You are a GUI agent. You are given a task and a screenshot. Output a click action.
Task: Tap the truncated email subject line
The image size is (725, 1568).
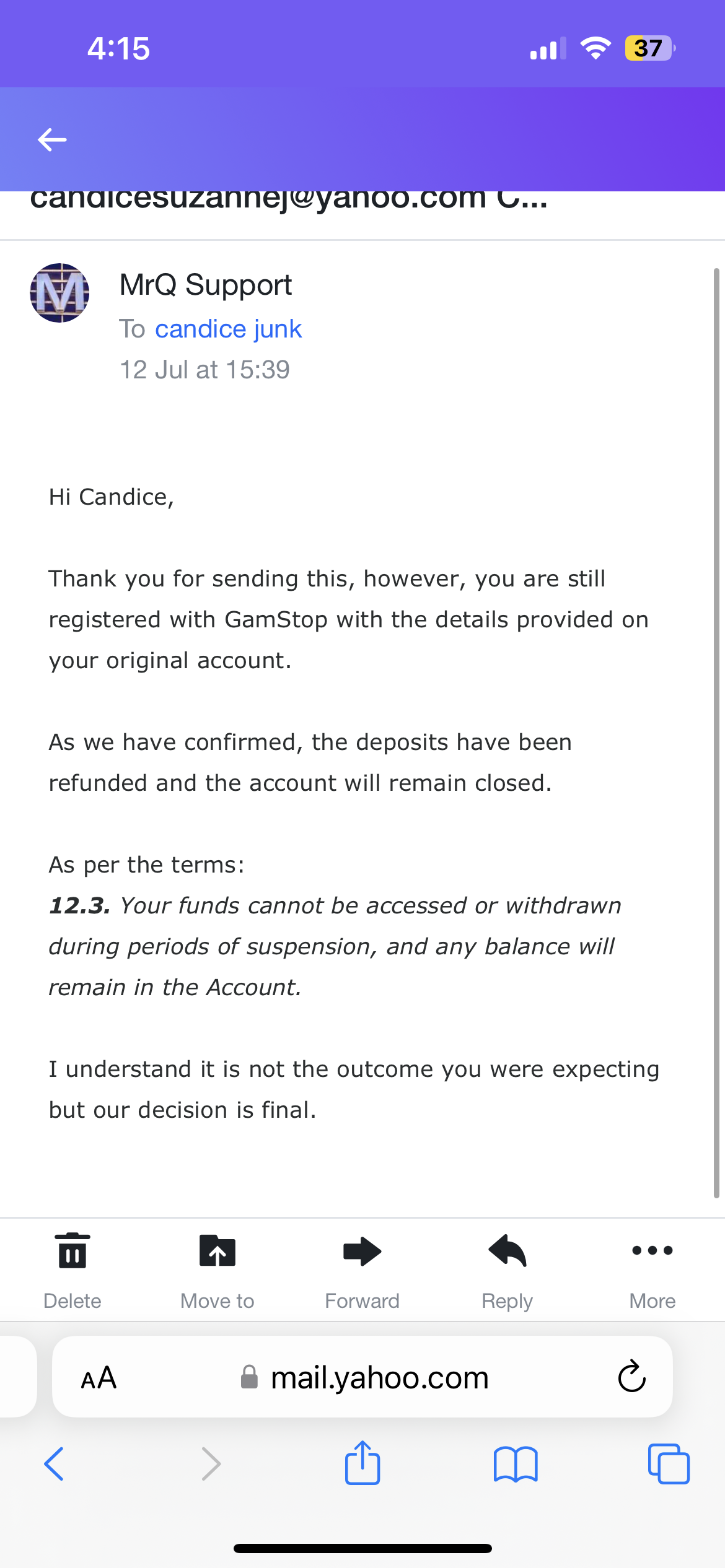(x=289, y=202)
